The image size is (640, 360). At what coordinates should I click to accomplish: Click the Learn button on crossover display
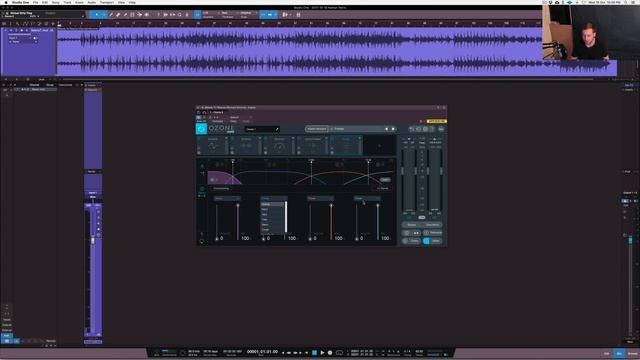pos(385,180)
